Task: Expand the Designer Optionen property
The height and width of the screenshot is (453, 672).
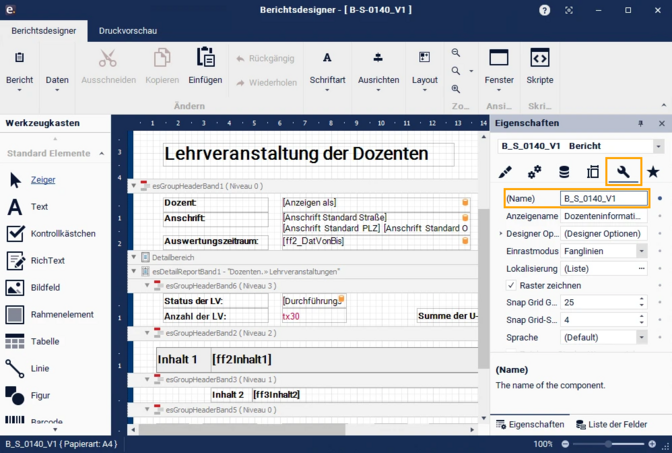Action: coord(500,234)
